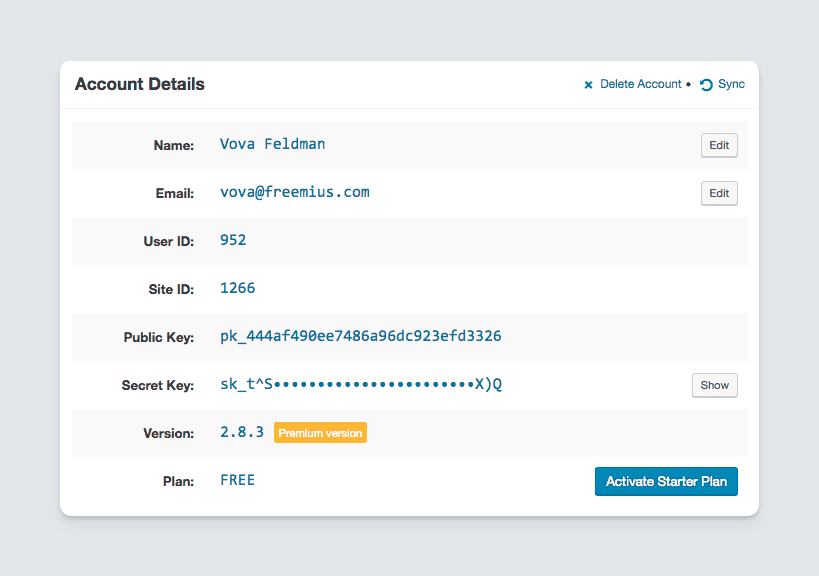Edit the Email address vova@freemius.com
The width and height of the screenshot is (819, 576).
tap(718, 193)
